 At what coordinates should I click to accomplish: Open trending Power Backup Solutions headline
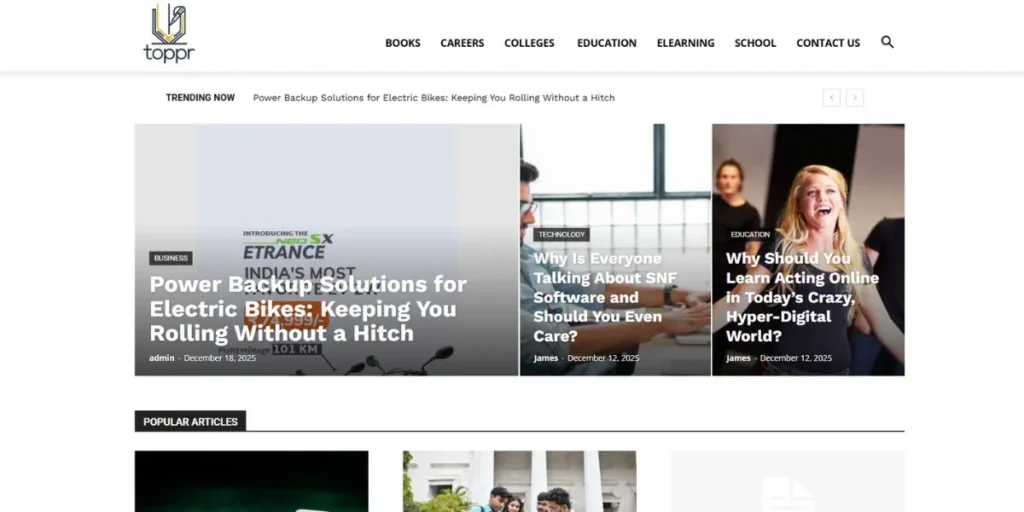[434, 98]
